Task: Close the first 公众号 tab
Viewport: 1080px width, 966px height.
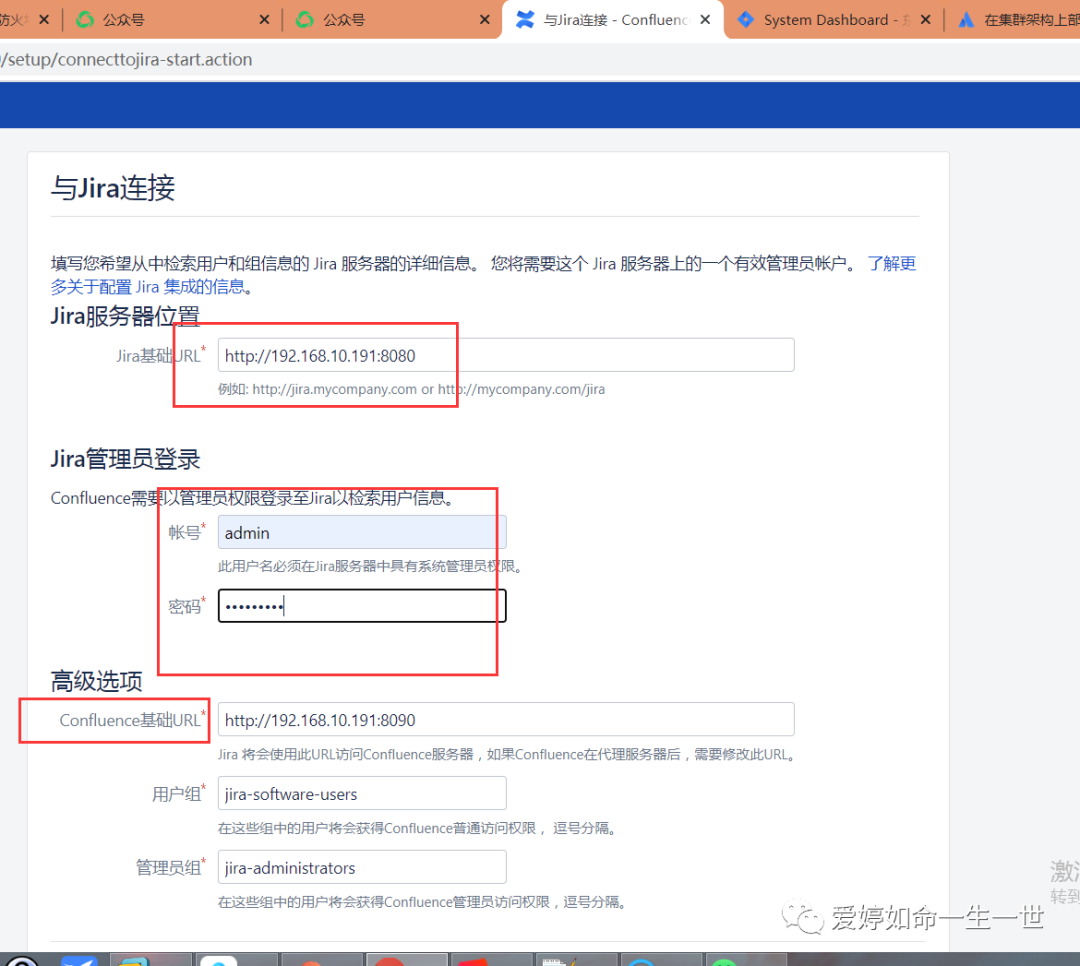Action: click(264, 20)
